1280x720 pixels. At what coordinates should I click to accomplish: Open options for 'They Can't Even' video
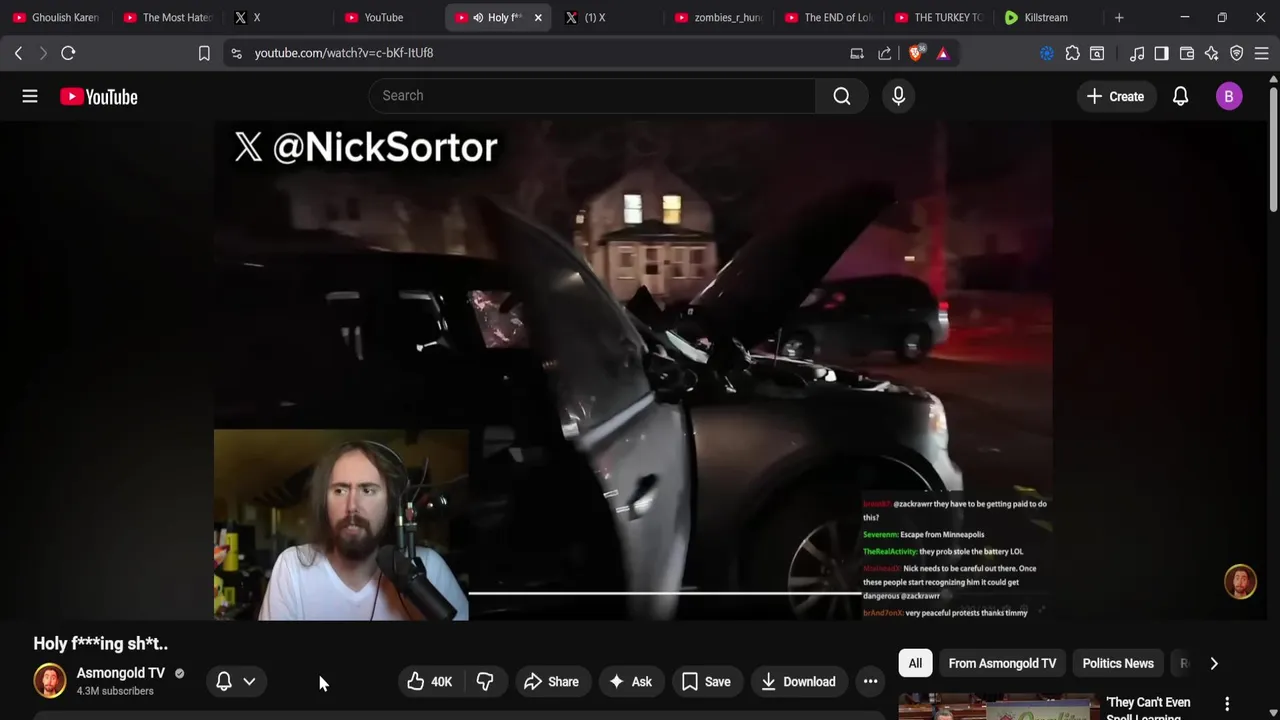(x=1227, y=704)
